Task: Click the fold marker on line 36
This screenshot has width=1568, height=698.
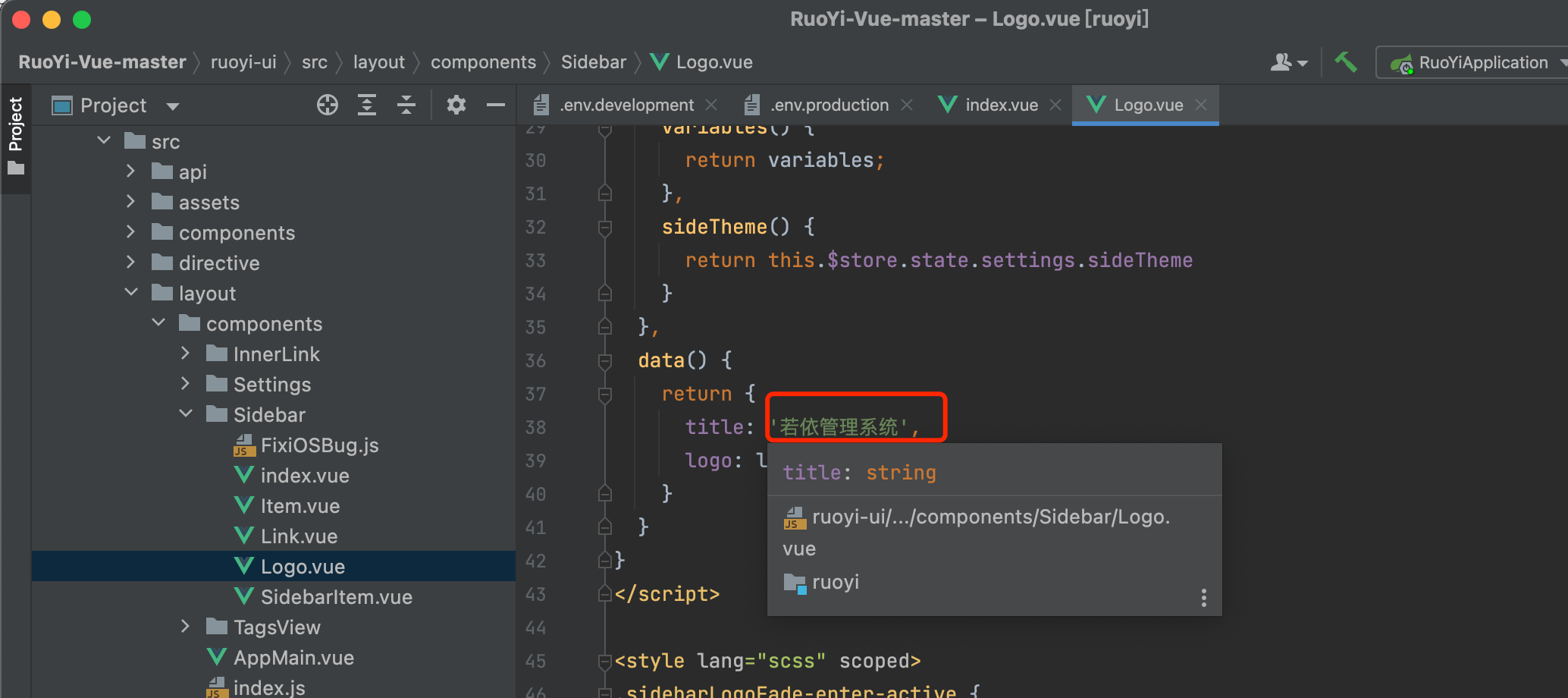Action: 605,360
